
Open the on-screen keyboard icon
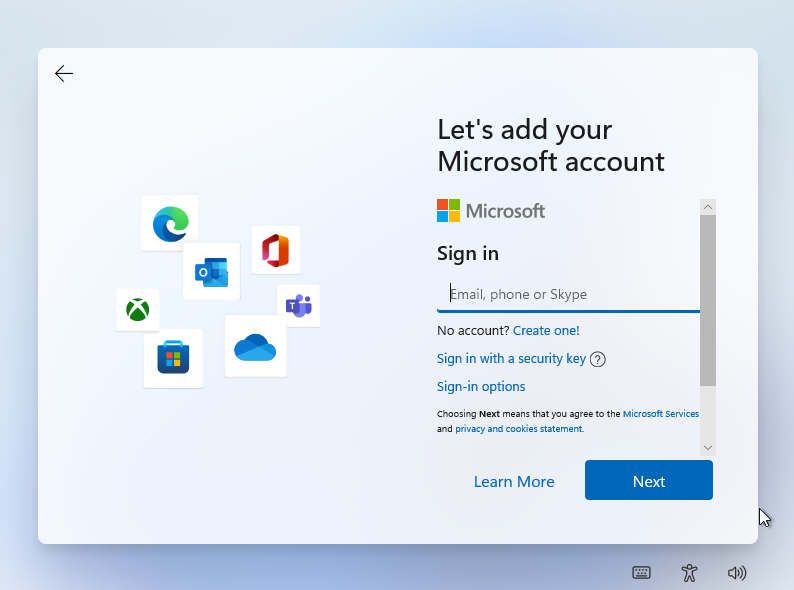click(642, 573)
